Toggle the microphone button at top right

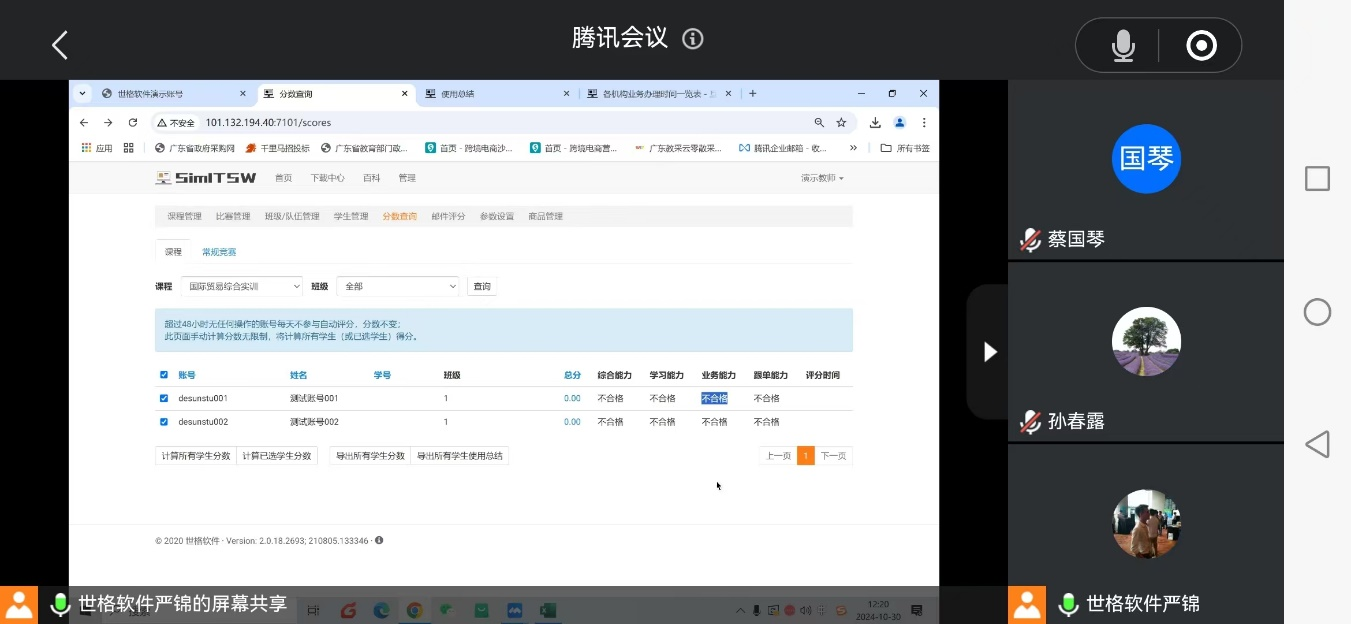[x=1123, y=46]
